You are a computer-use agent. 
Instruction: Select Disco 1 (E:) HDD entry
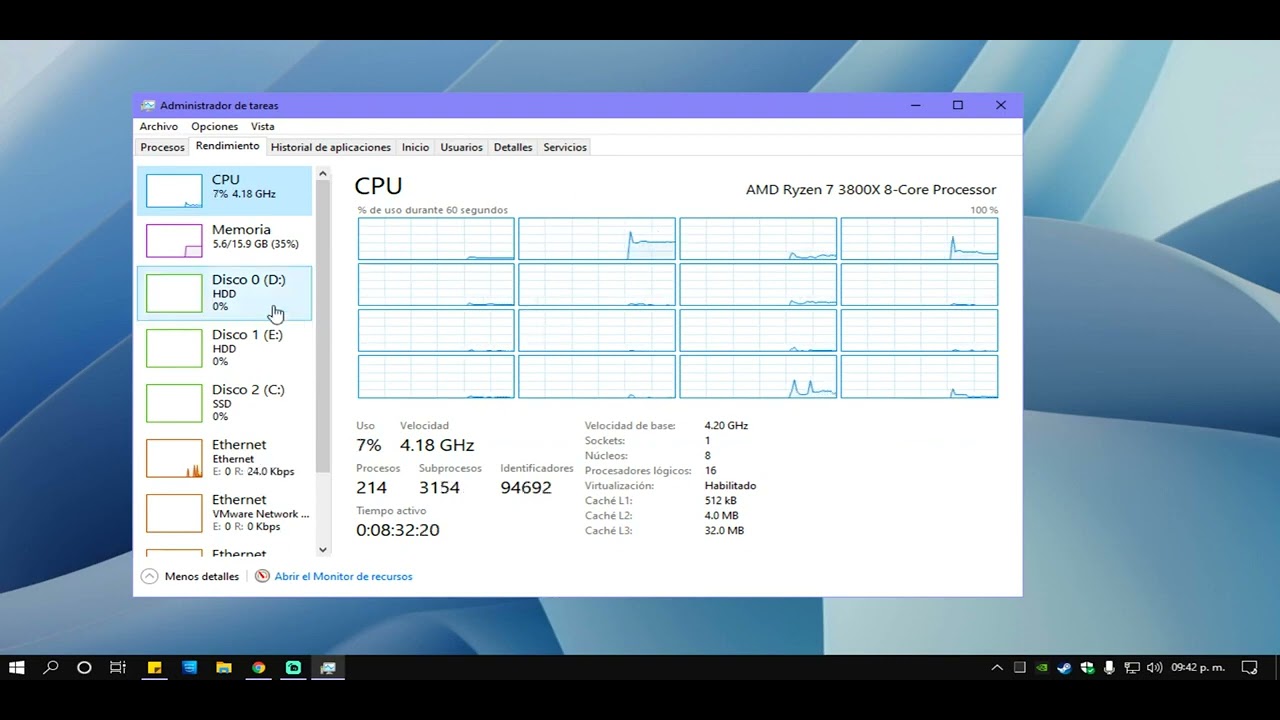(x=224, y=348)
